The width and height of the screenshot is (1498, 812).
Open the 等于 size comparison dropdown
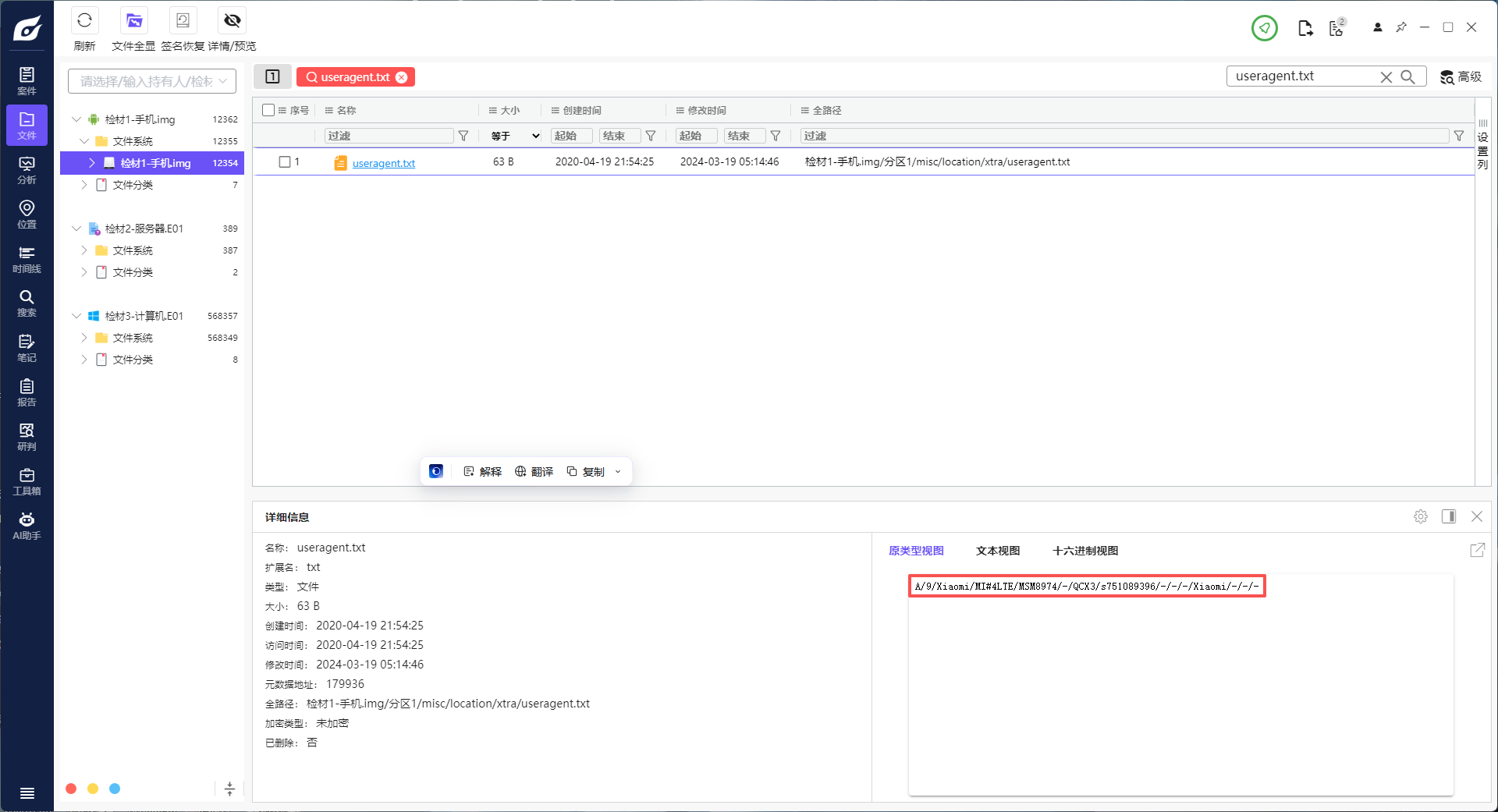pyautogui.click(x=515, y=136)
